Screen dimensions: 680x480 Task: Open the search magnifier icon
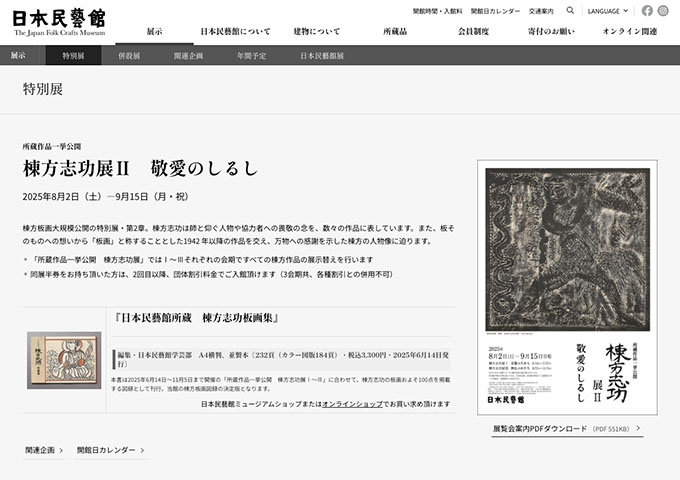coord(570,10)
